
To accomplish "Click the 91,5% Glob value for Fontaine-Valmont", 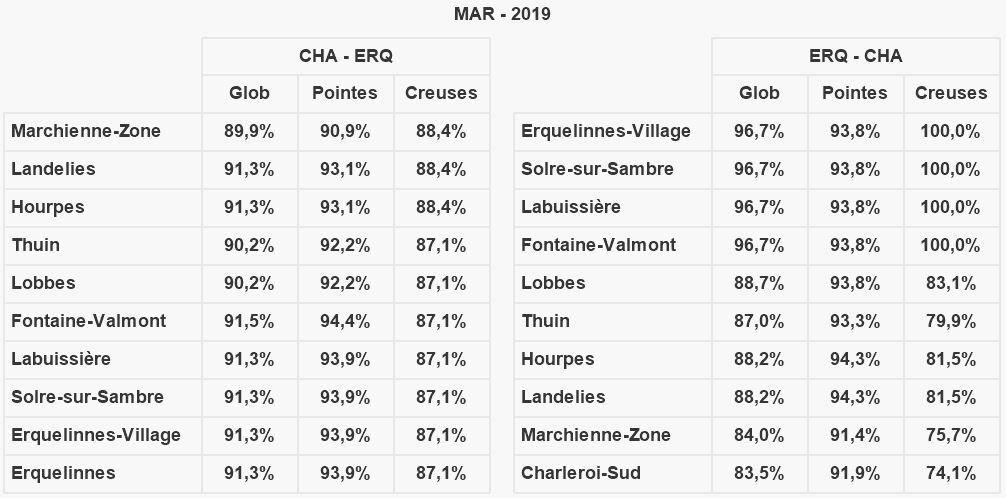I will [x=249, y=321].
